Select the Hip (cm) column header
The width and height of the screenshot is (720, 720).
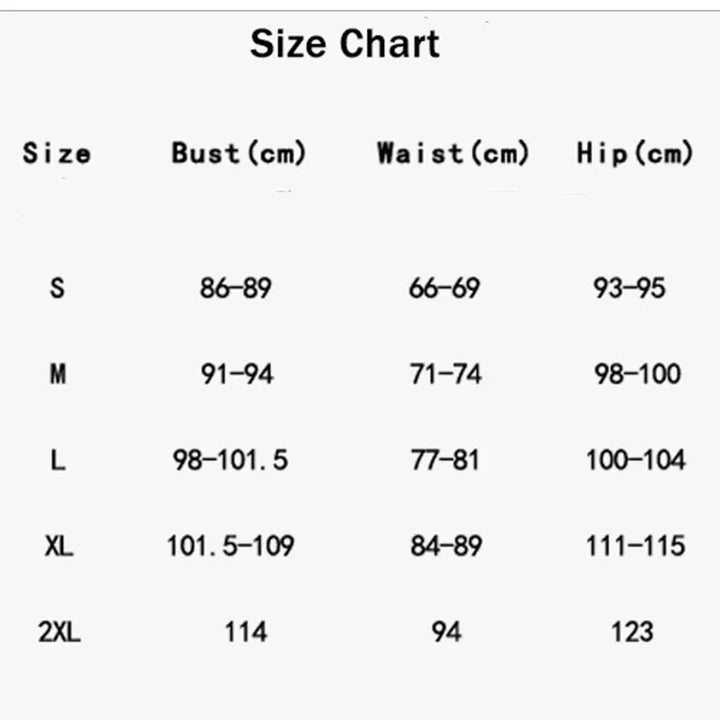click(x=634, y=154)
